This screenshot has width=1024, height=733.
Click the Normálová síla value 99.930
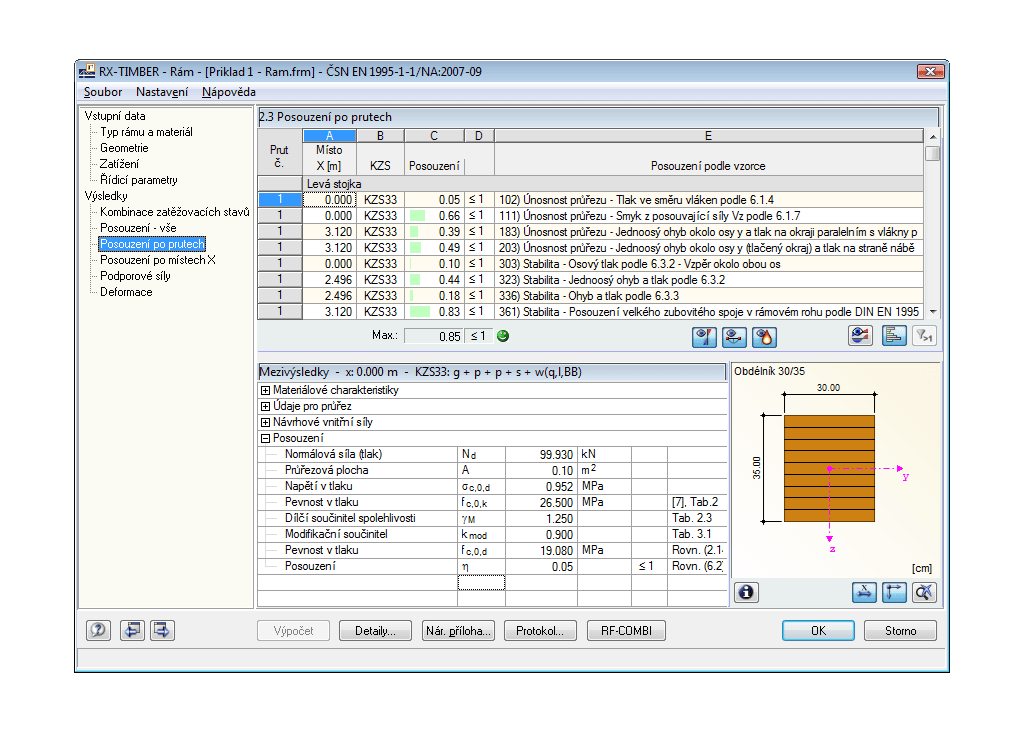(x=541, y=454)
